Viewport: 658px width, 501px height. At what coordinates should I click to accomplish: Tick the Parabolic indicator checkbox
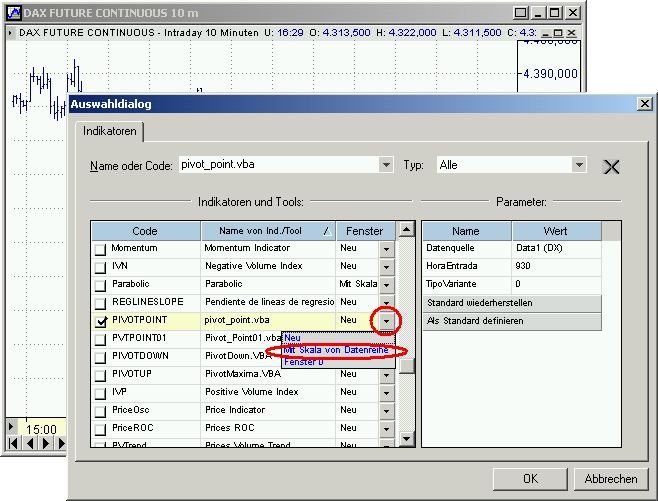tap(100, 285)
